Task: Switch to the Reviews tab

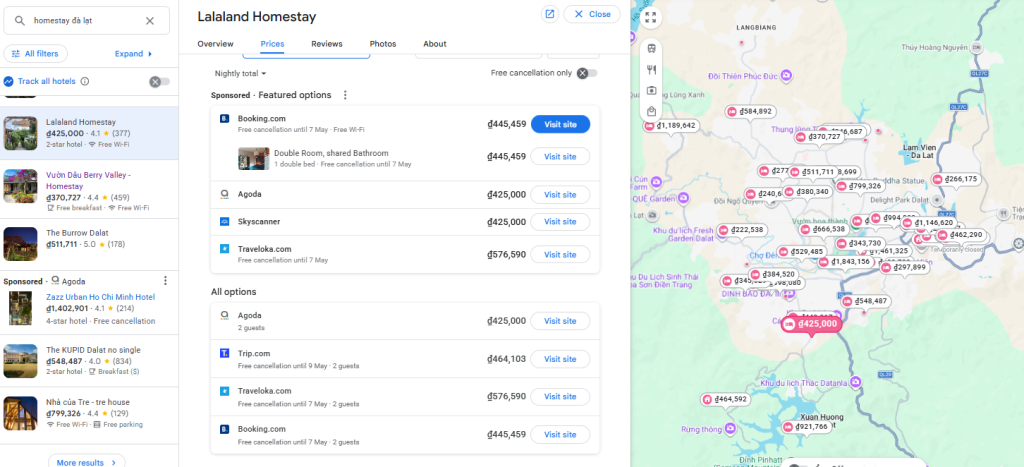Action: pos(327,44)
